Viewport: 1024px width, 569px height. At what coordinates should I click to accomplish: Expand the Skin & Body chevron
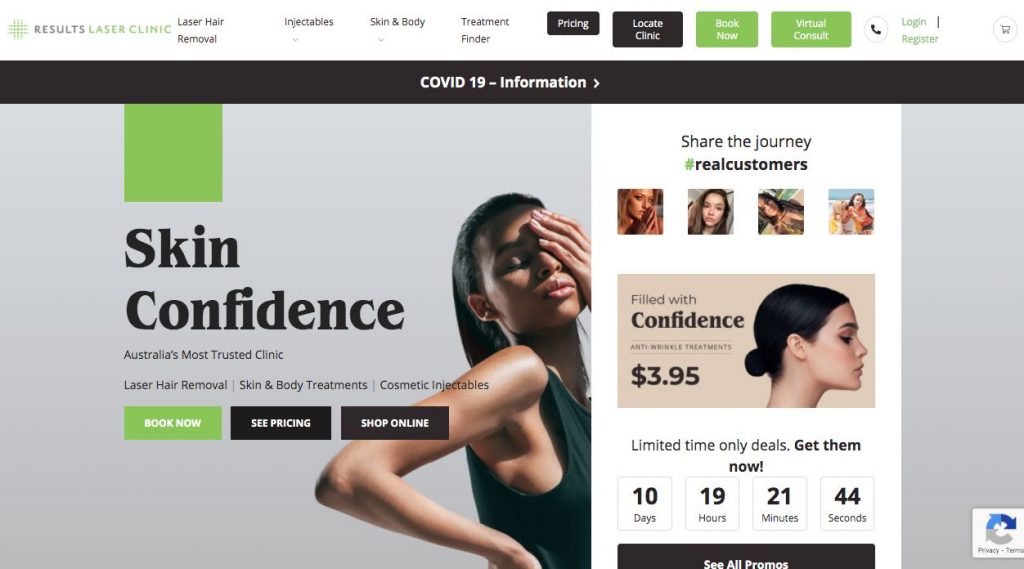381,40
